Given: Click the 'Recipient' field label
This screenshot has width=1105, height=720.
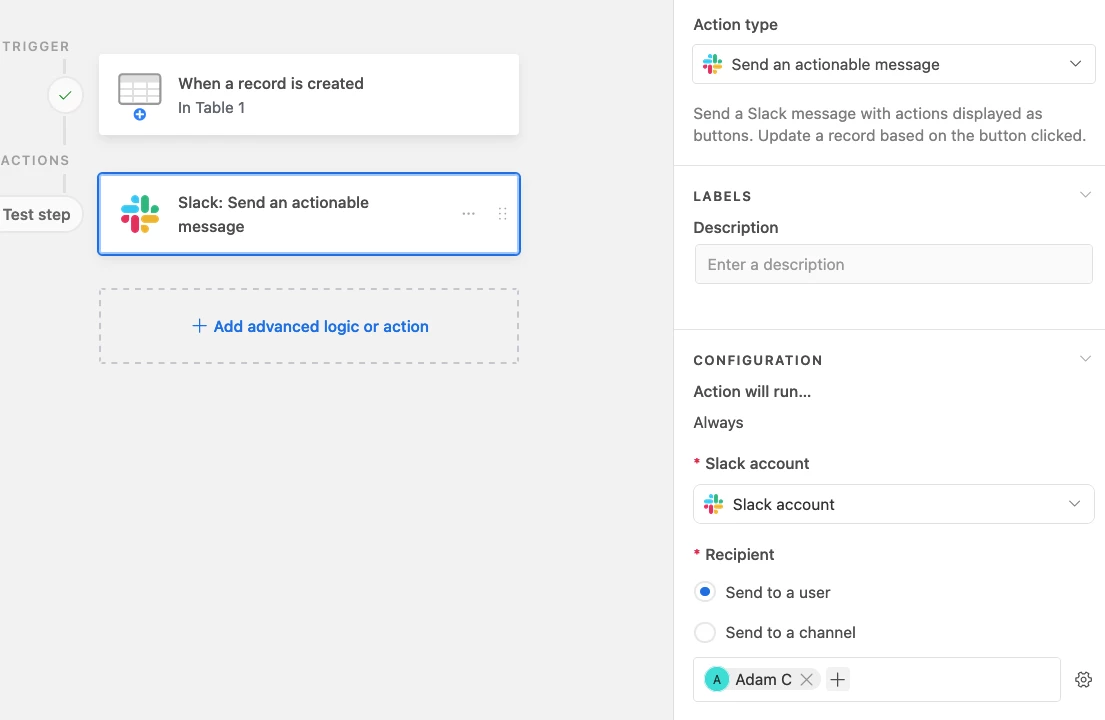Looking at the screenshot, I should [739, 554].
